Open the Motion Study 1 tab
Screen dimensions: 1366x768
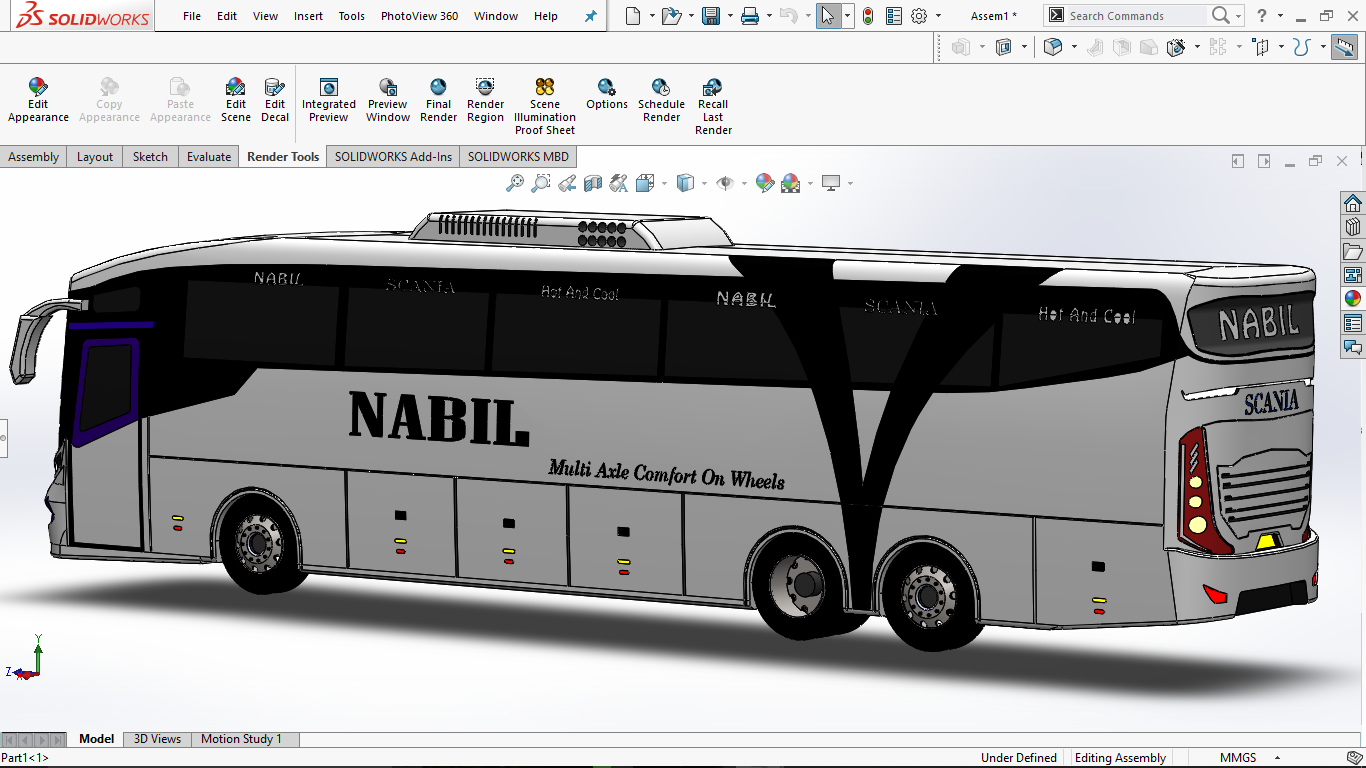coord(241,739)
